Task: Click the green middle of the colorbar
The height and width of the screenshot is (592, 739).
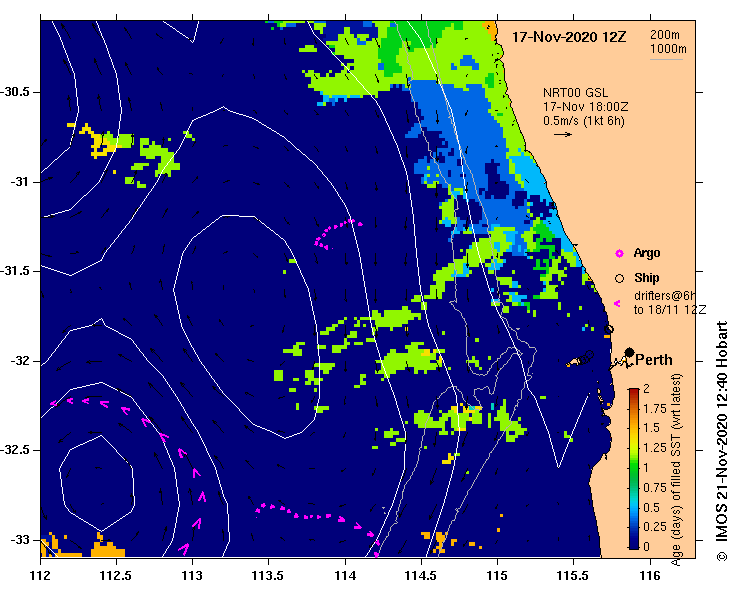Action: pos(634,469)
